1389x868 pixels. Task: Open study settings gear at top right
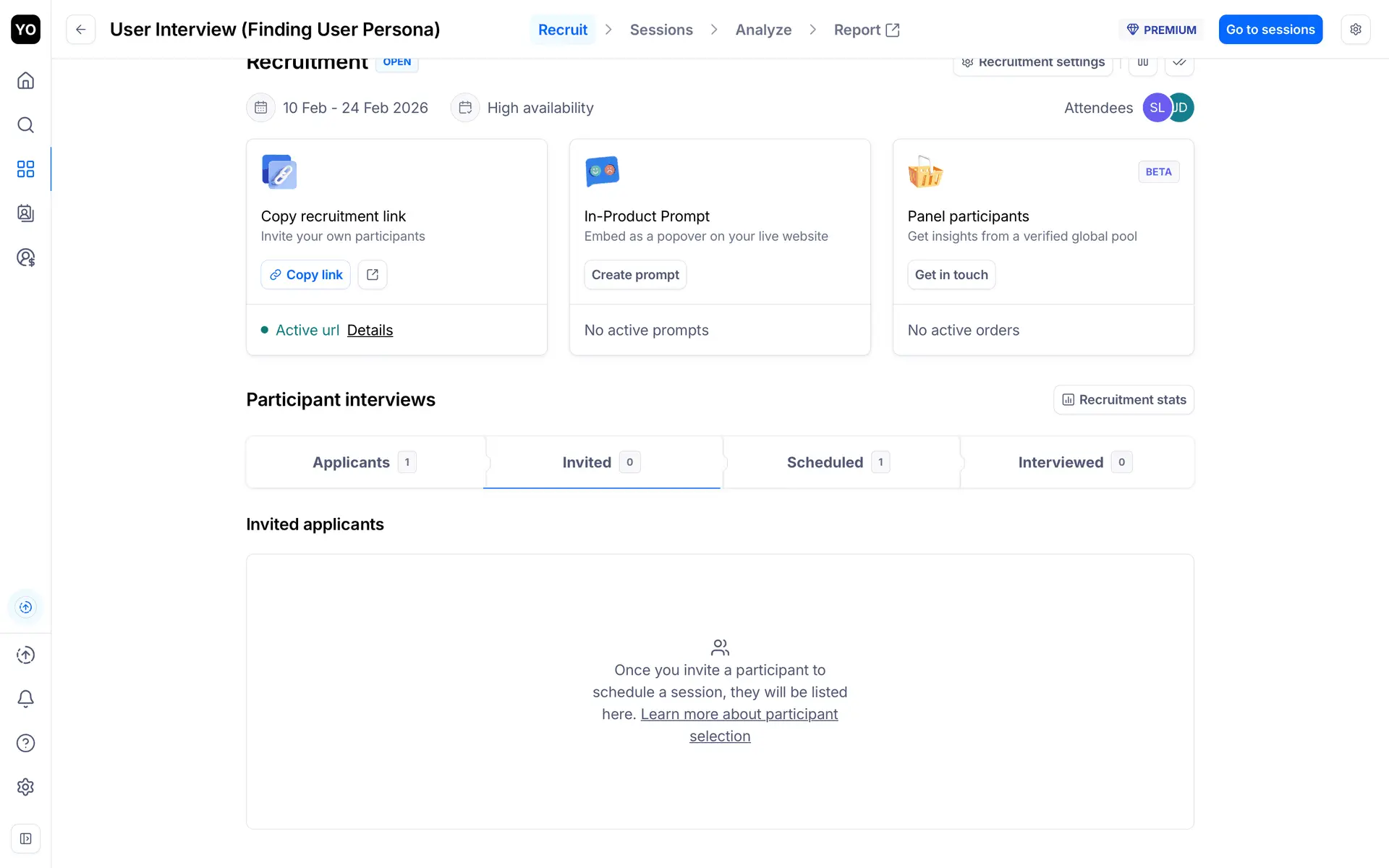coord(1355,30)
